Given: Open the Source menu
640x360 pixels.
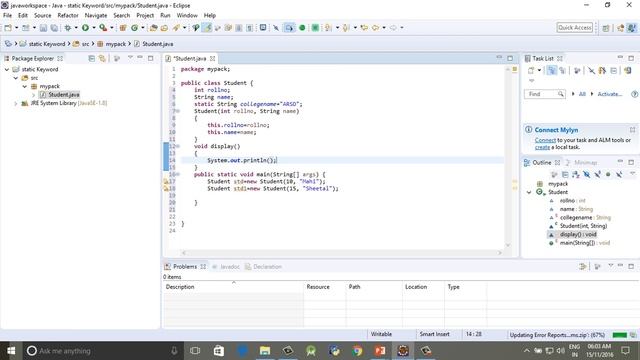Looking at the screenshot, I should [x=42, y=15].
